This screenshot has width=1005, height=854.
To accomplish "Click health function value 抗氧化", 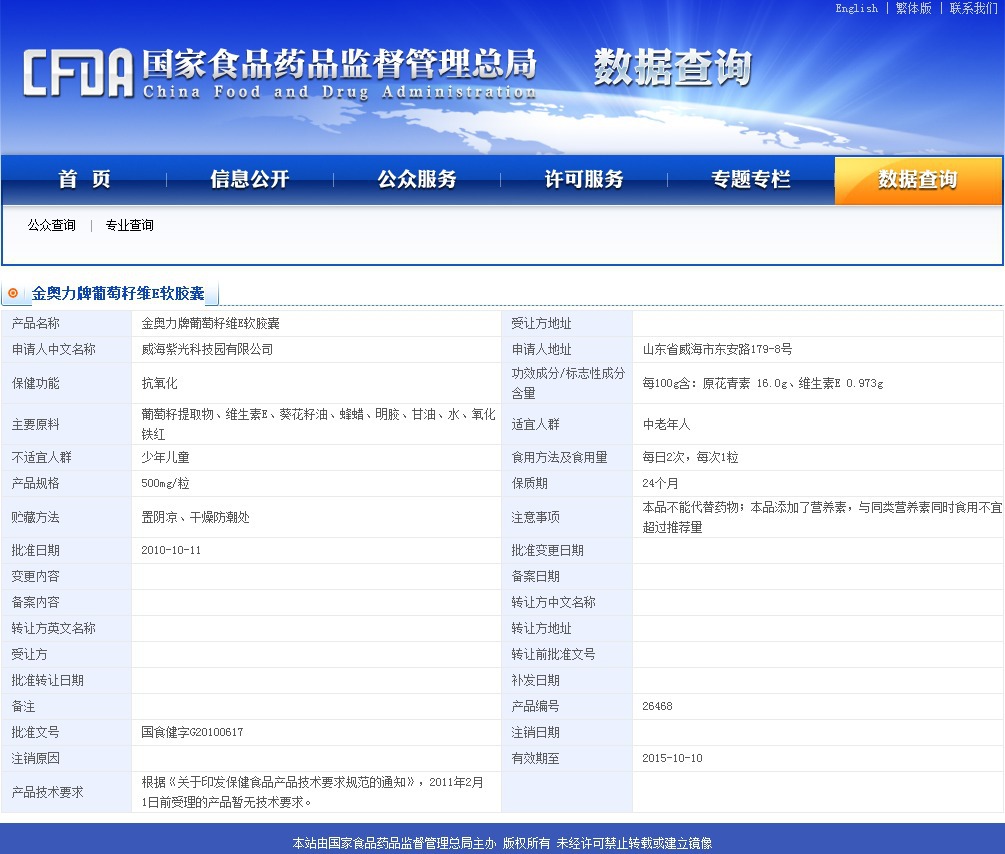I will point(159,383).
